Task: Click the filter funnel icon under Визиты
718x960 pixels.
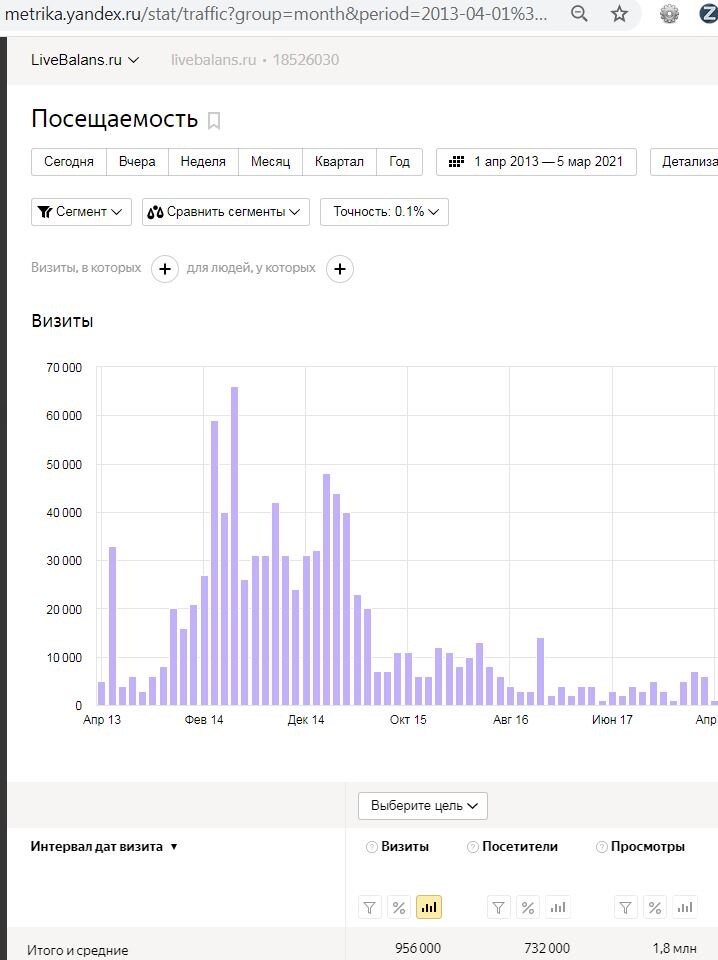Action: (x=370, y=907)
